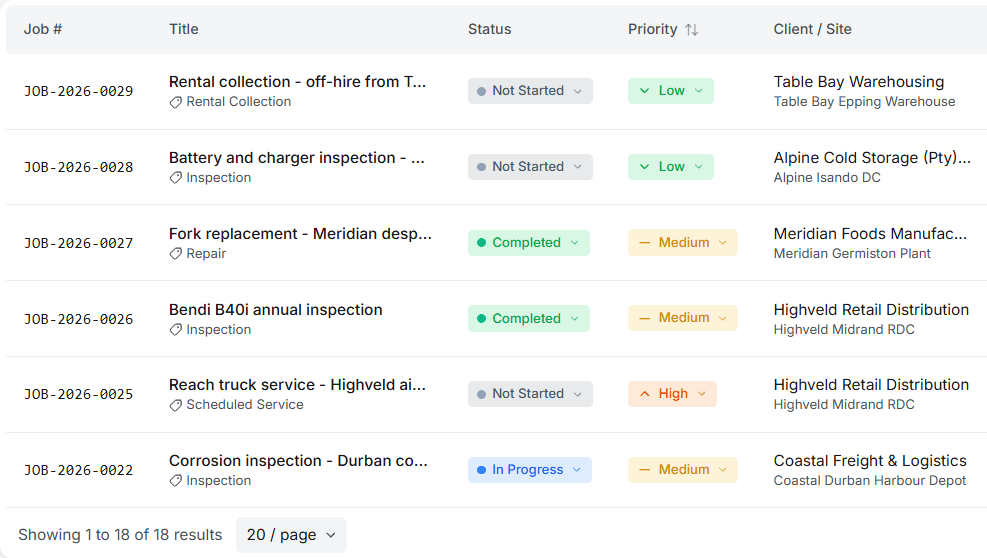Open job JOB-2026-0025

coord(79,394)
